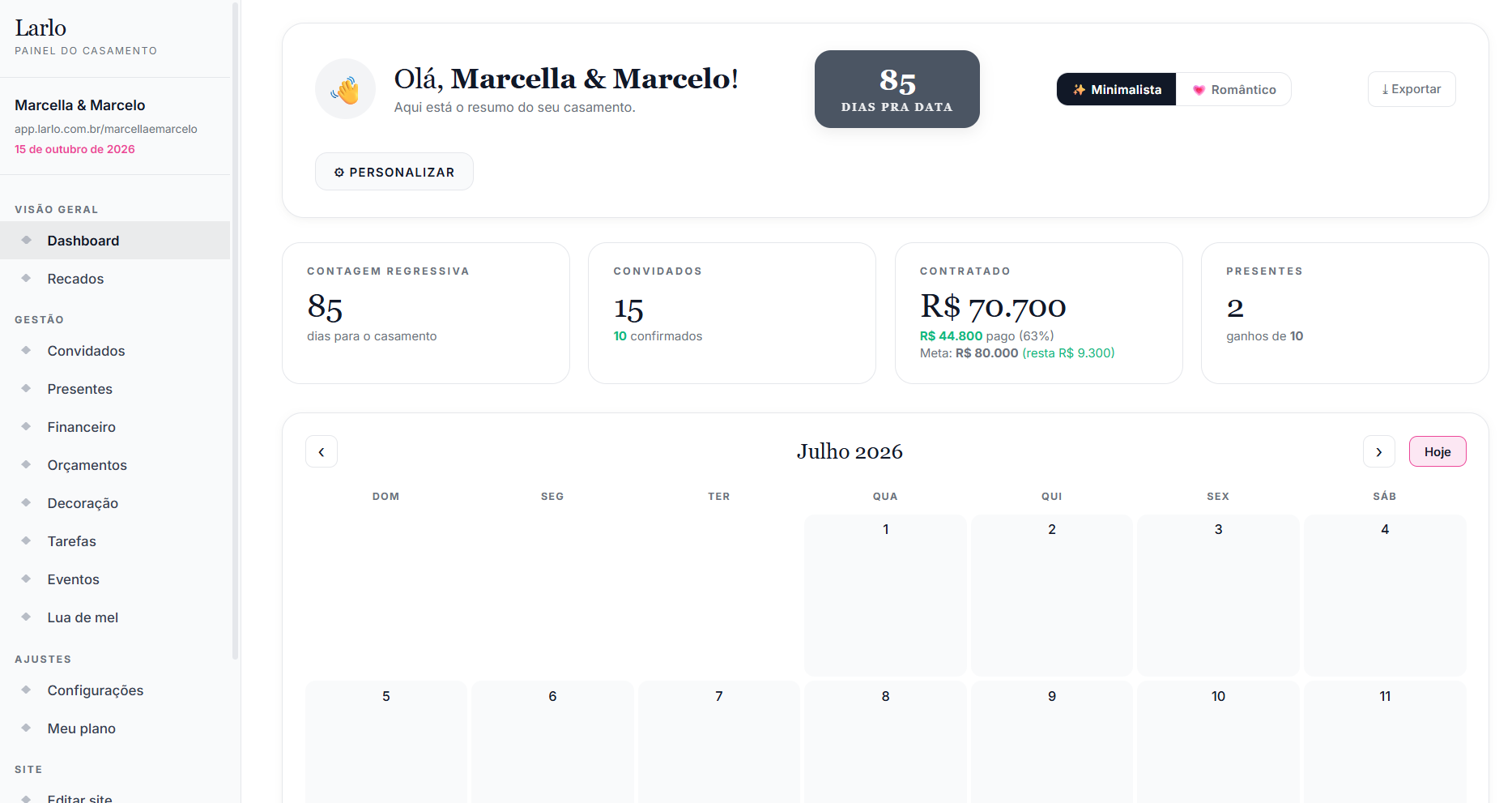This screenshot has height=803, width=1512.
Task: Open the Presentes summary card
Action: tap(1345, 313)
